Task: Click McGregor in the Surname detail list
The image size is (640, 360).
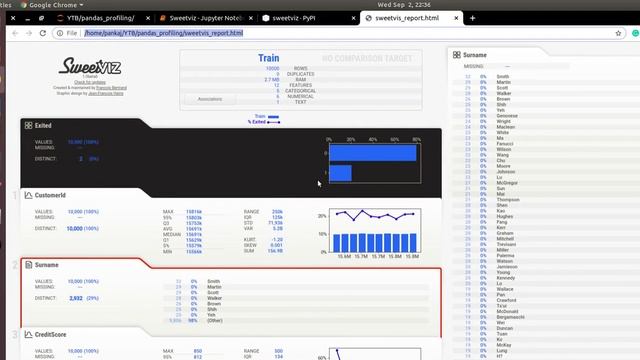Action: 507,183
